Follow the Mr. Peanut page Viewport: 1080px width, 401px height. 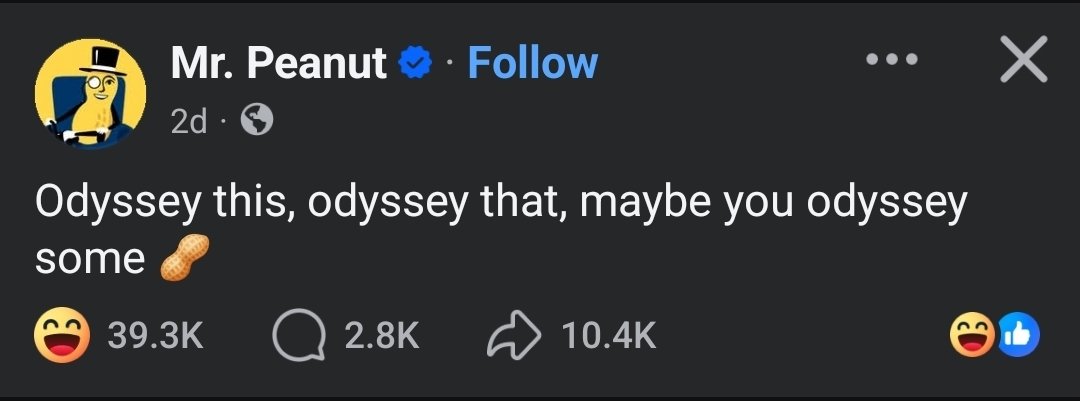click(x=532, y=63)
